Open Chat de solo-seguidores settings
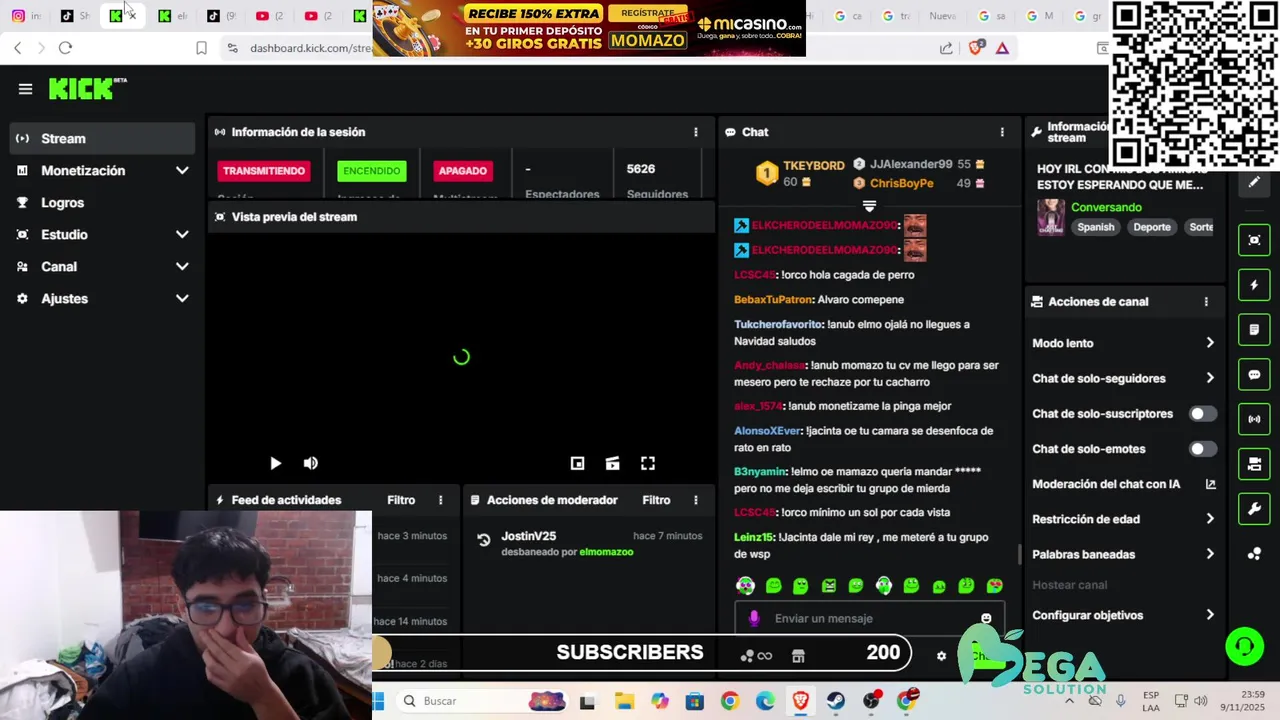Viewport: 1280px width, 720px height. click(x=1124, y=379)
